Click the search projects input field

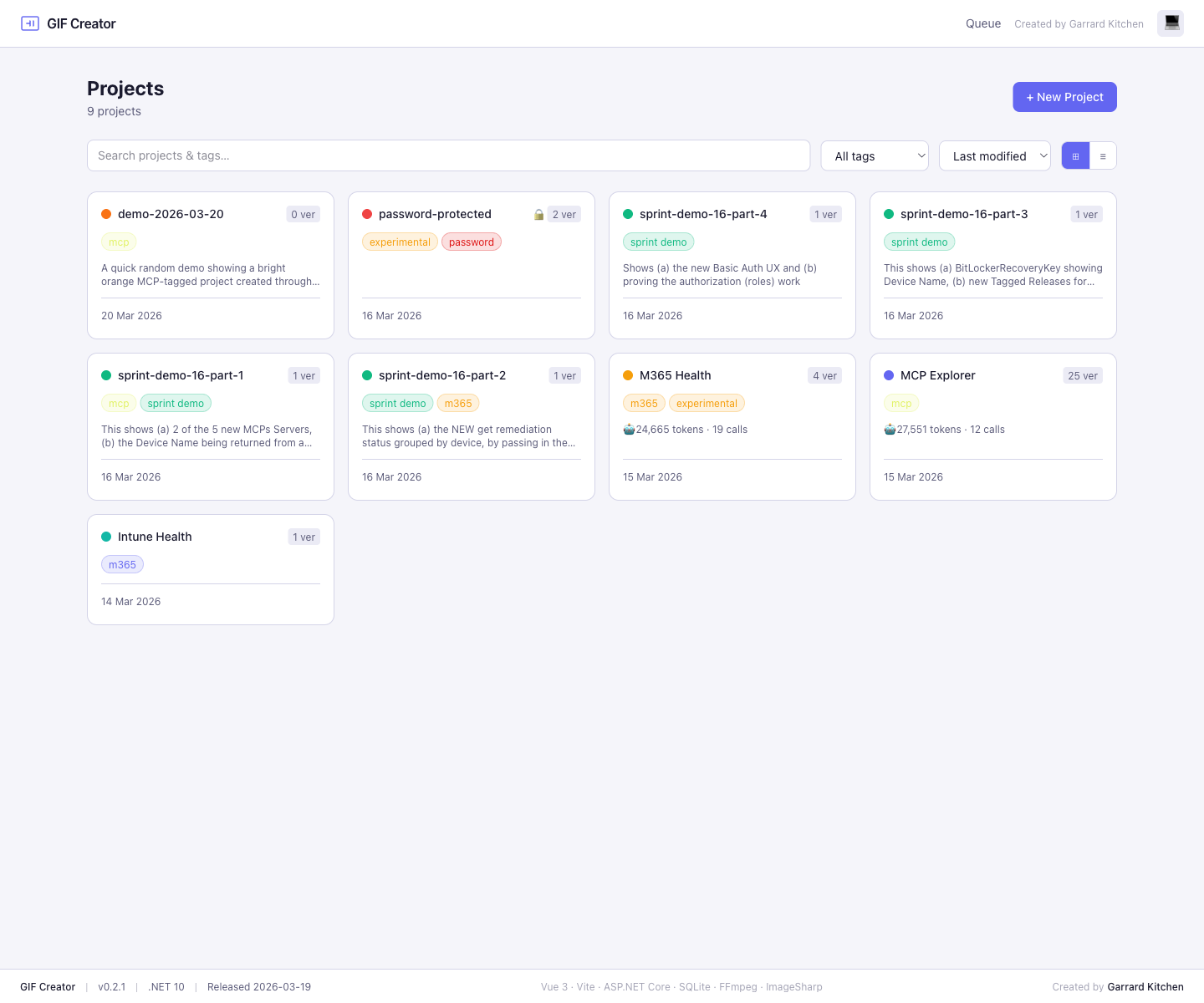tap(448, 155)
